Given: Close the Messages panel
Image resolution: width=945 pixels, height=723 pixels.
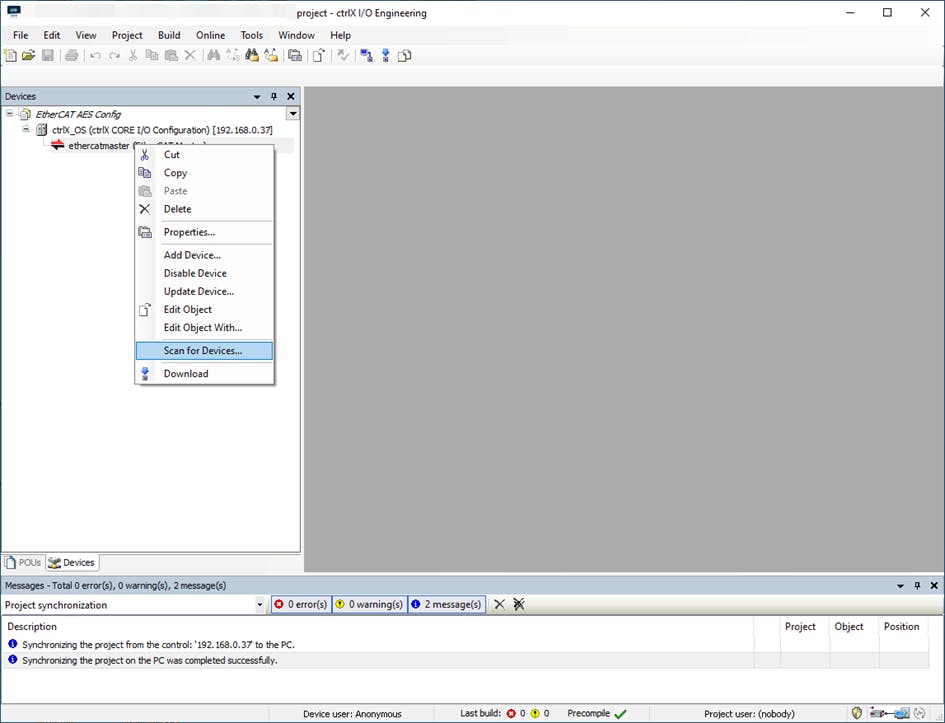Looking at the screenshot, I should point(934,586).
